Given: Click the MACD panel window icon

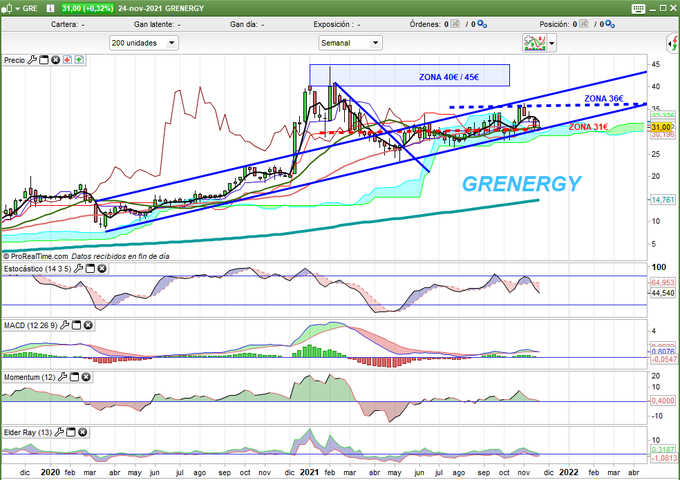Looking at the screenshot, I should click(x=76, y=325).
